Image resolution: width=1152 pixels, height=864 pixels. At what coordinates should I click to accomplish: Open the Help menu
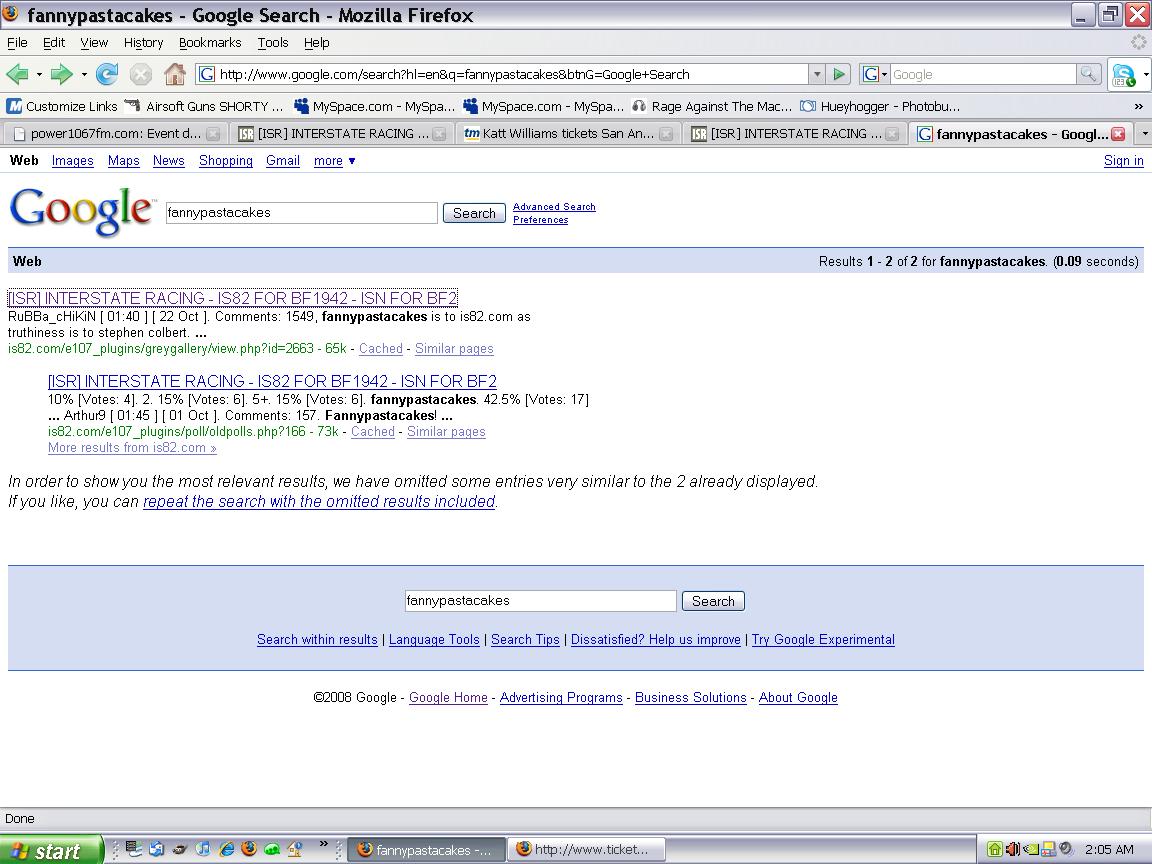(317, 43)
